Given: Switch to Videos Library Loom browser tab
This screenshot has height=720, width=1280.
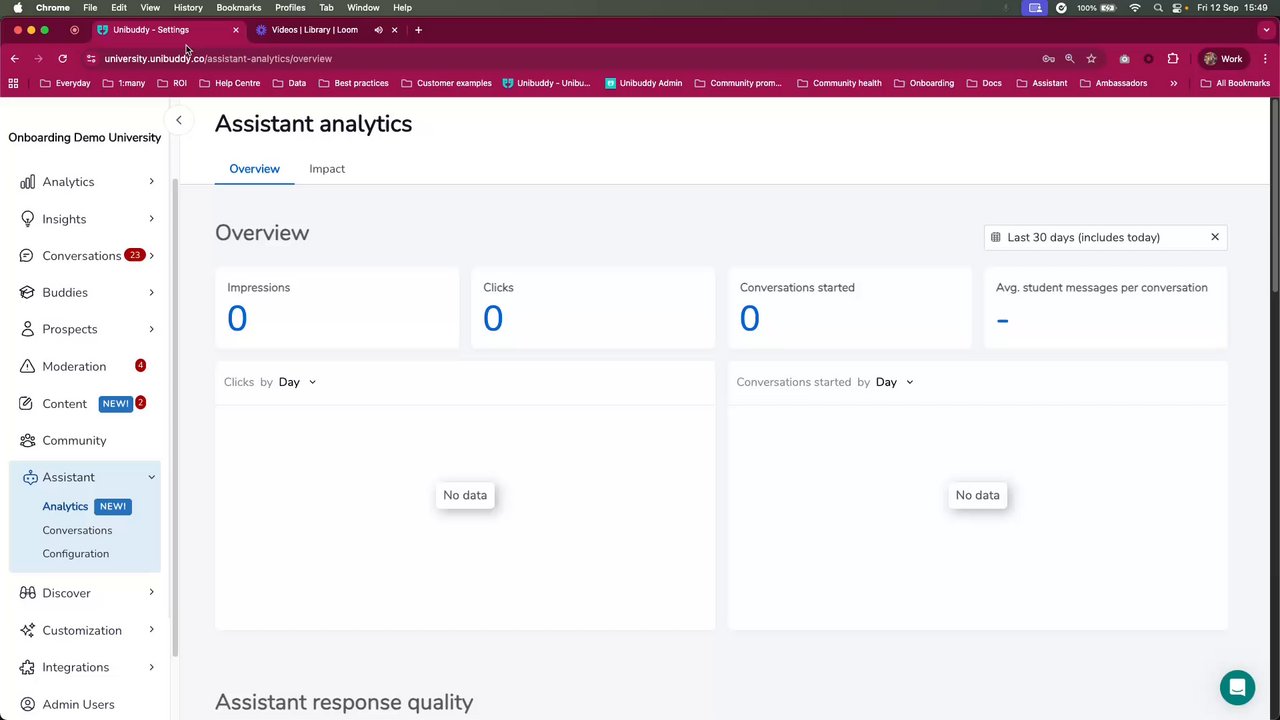Looking at the screenshot, I should tap(314, 30).
